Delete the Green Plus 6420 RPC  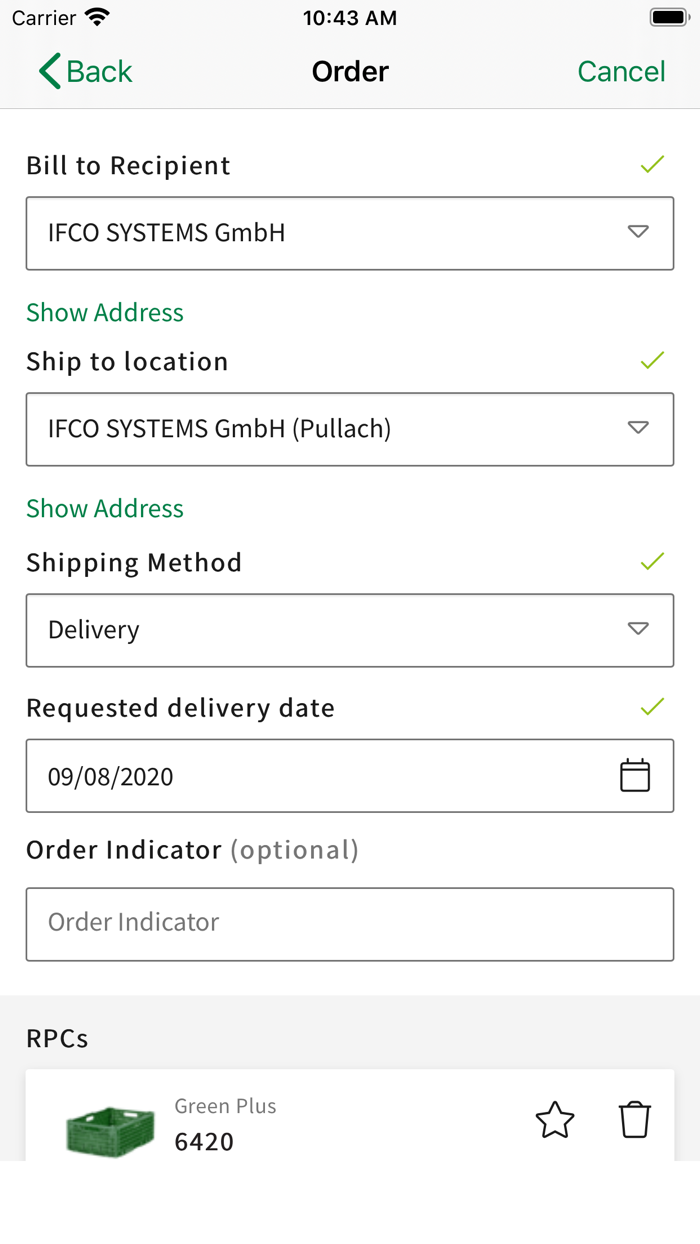pos(636,1120)
